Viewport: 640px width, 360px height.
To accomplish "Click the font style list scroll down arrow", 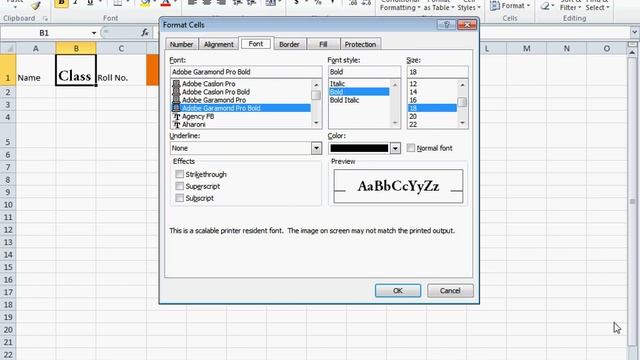I will tap(395, 122).
